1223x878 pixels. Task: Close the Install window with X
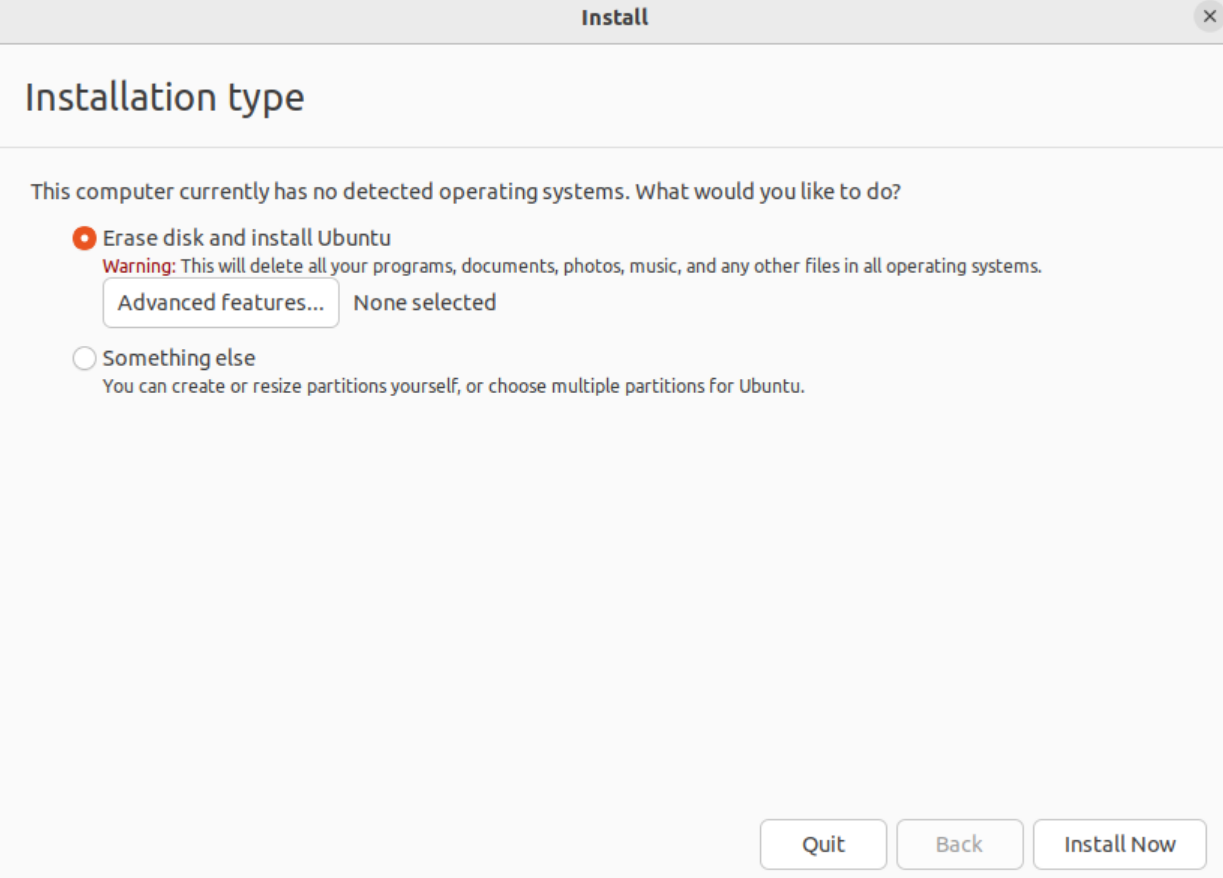pos(1209,17)
